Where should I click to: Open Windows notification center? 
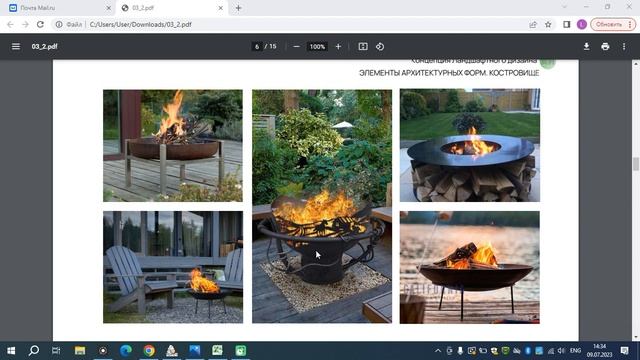pos(624,351)
